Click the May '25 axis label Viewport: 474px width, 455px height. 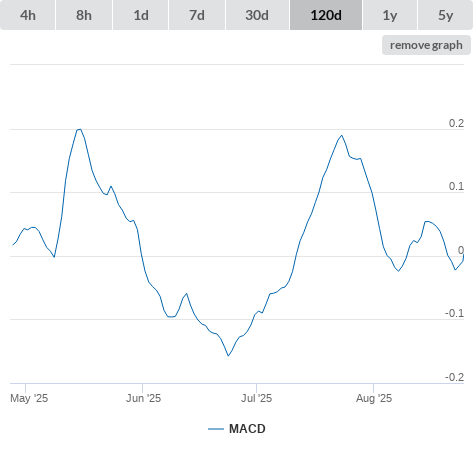coord(29,398)
